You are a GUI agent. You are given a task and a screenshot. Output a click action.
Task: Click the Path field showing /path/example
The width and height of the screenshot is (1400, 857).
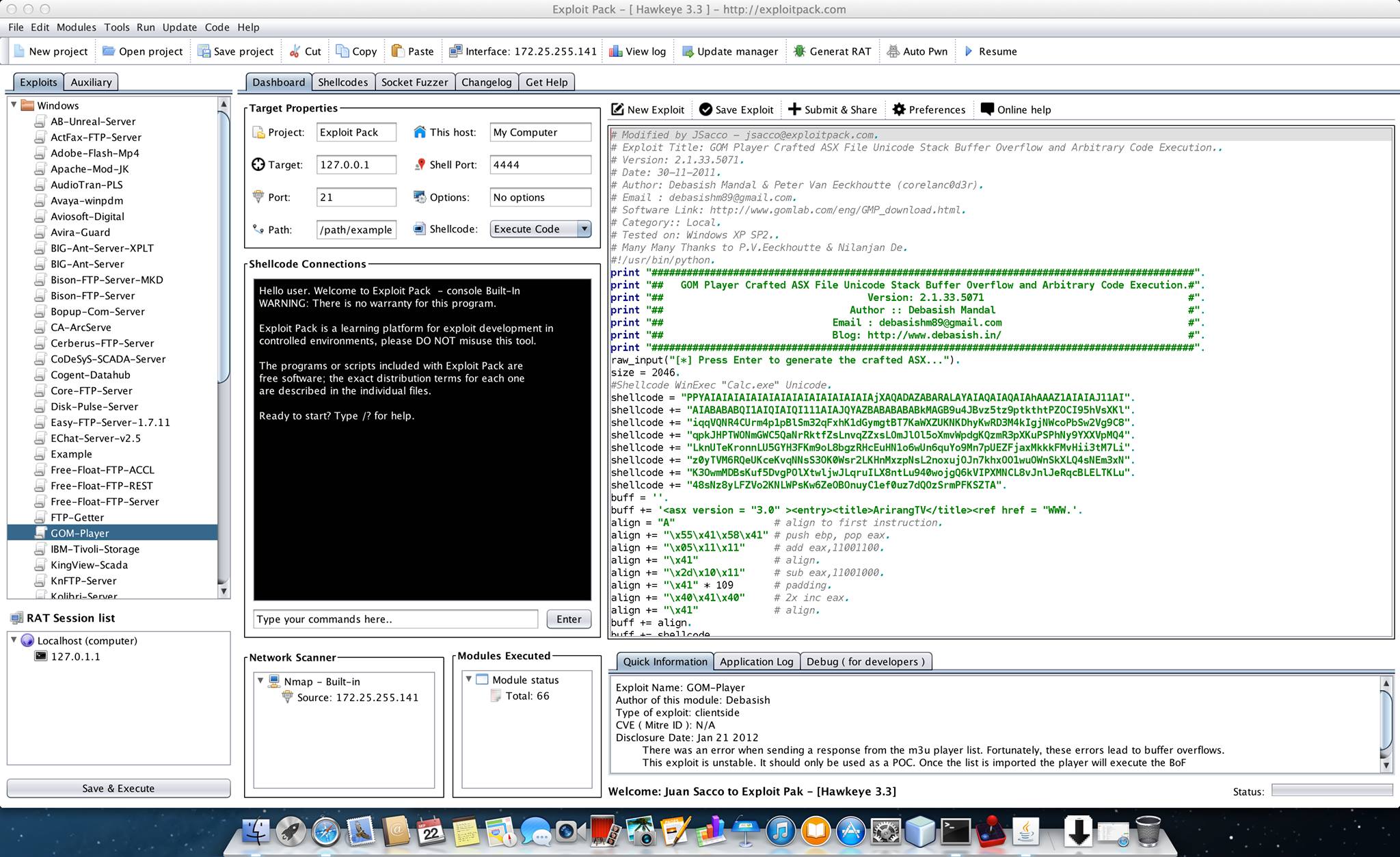(356, 230)
